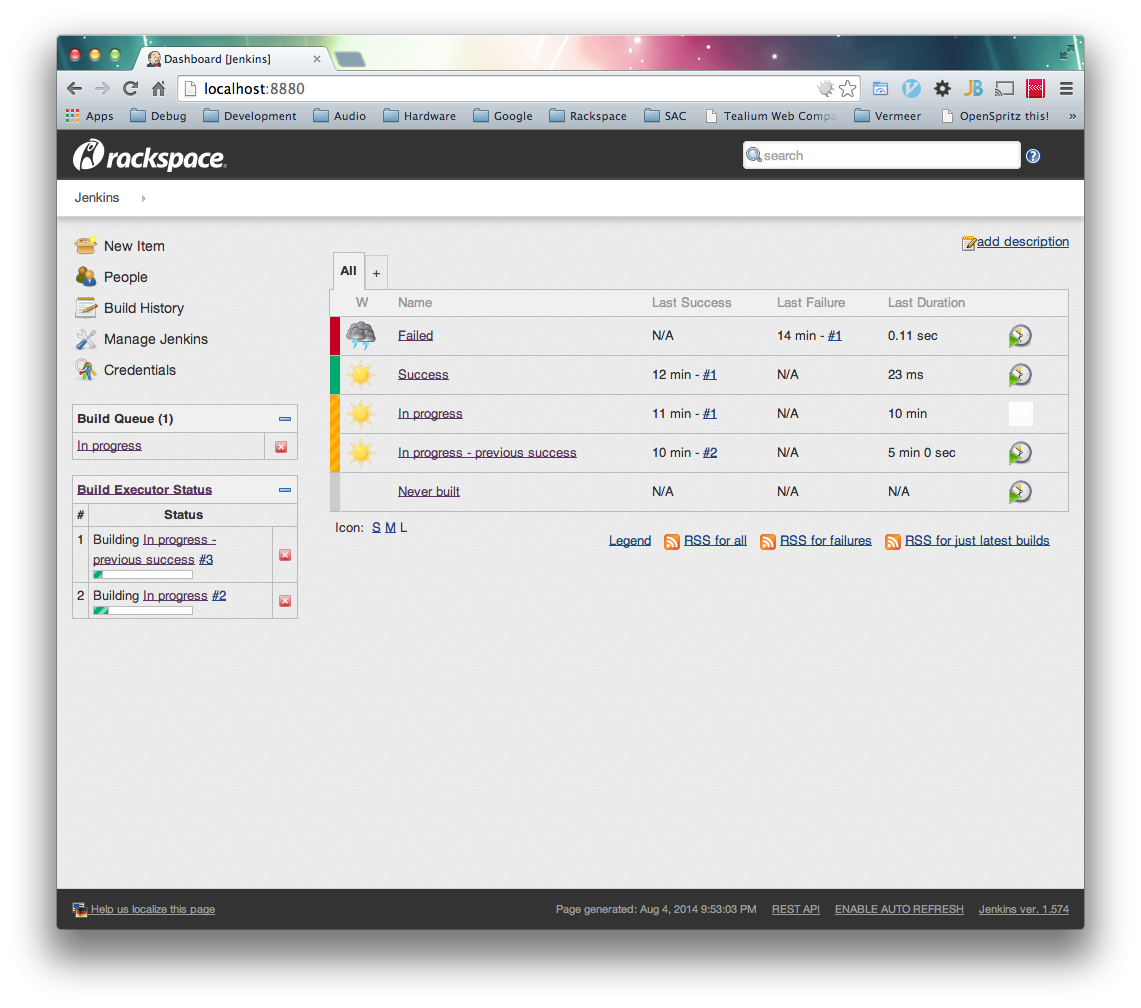
Task: Go to browser home page
Action: tap(159, 89)
